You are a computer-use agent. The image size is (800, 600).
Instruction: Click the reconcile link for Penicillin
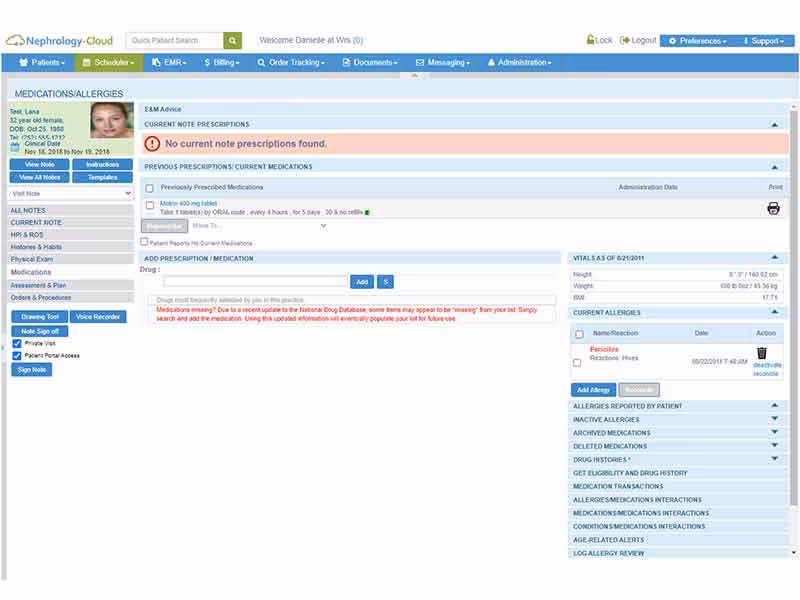pos(766,374)
